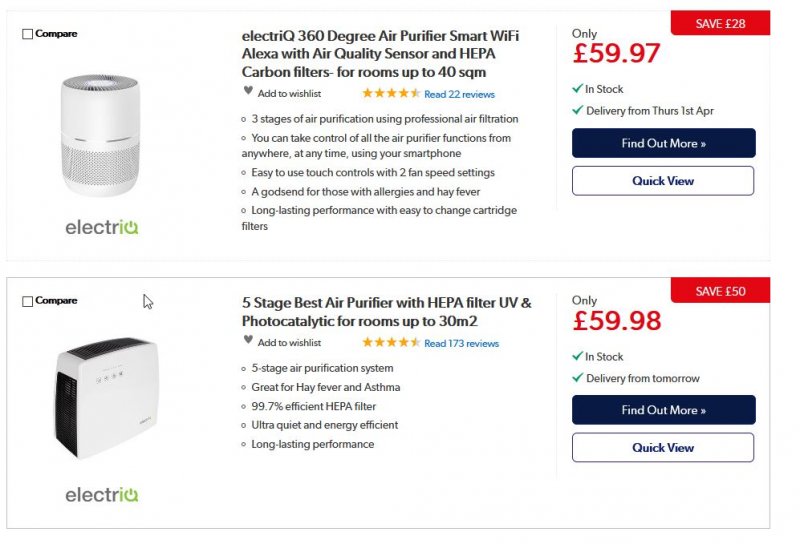Open Read 173 reviews link
The image size is (800, 544).
click(461, 343)
